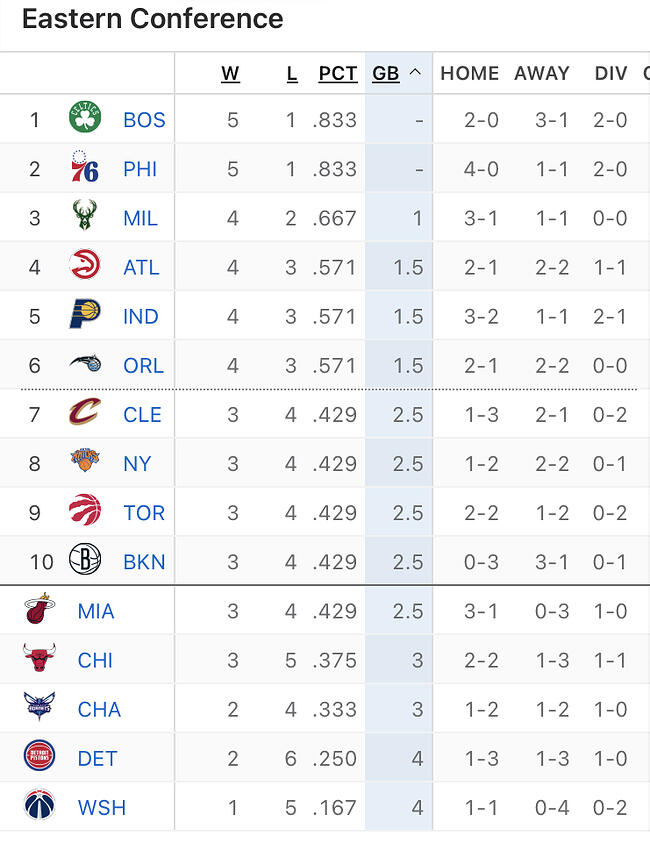Click the Brooklyn Nets logo
The height and width of the screenshot is (850, 650).
click(85, 561)
